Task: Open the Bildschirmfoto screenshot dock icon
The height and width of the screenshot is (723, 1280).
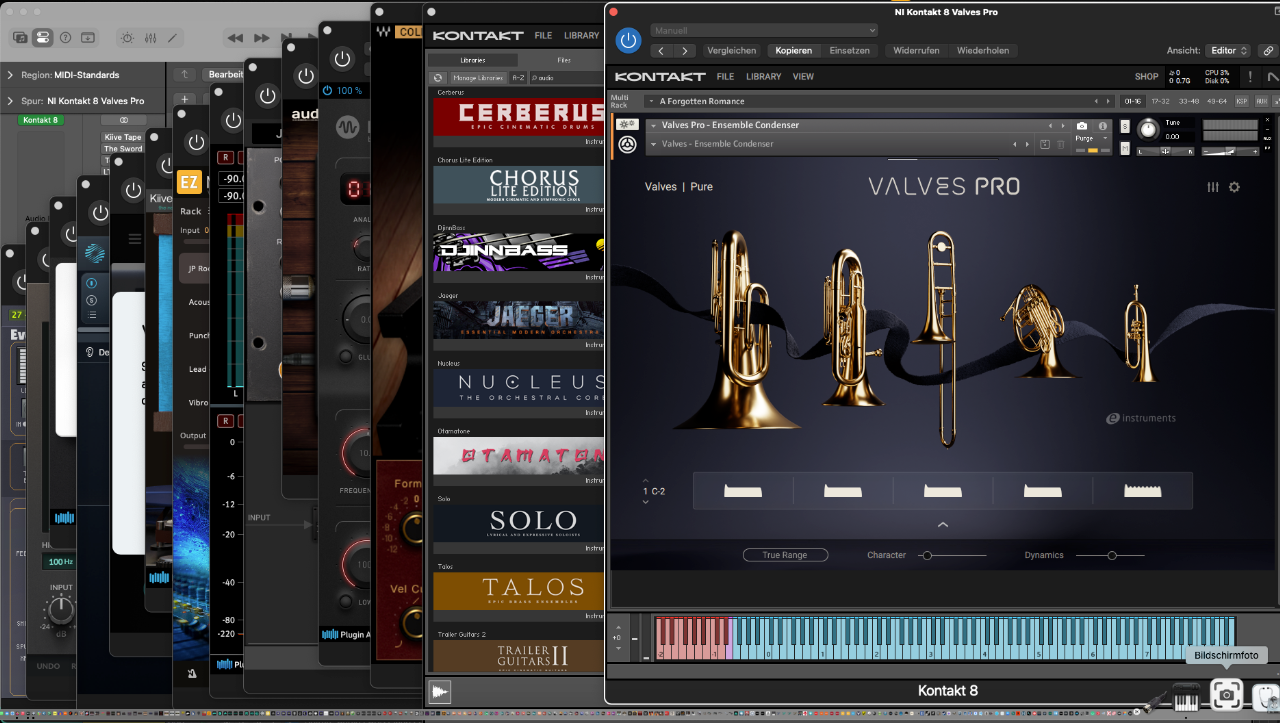Action: 1226,694
